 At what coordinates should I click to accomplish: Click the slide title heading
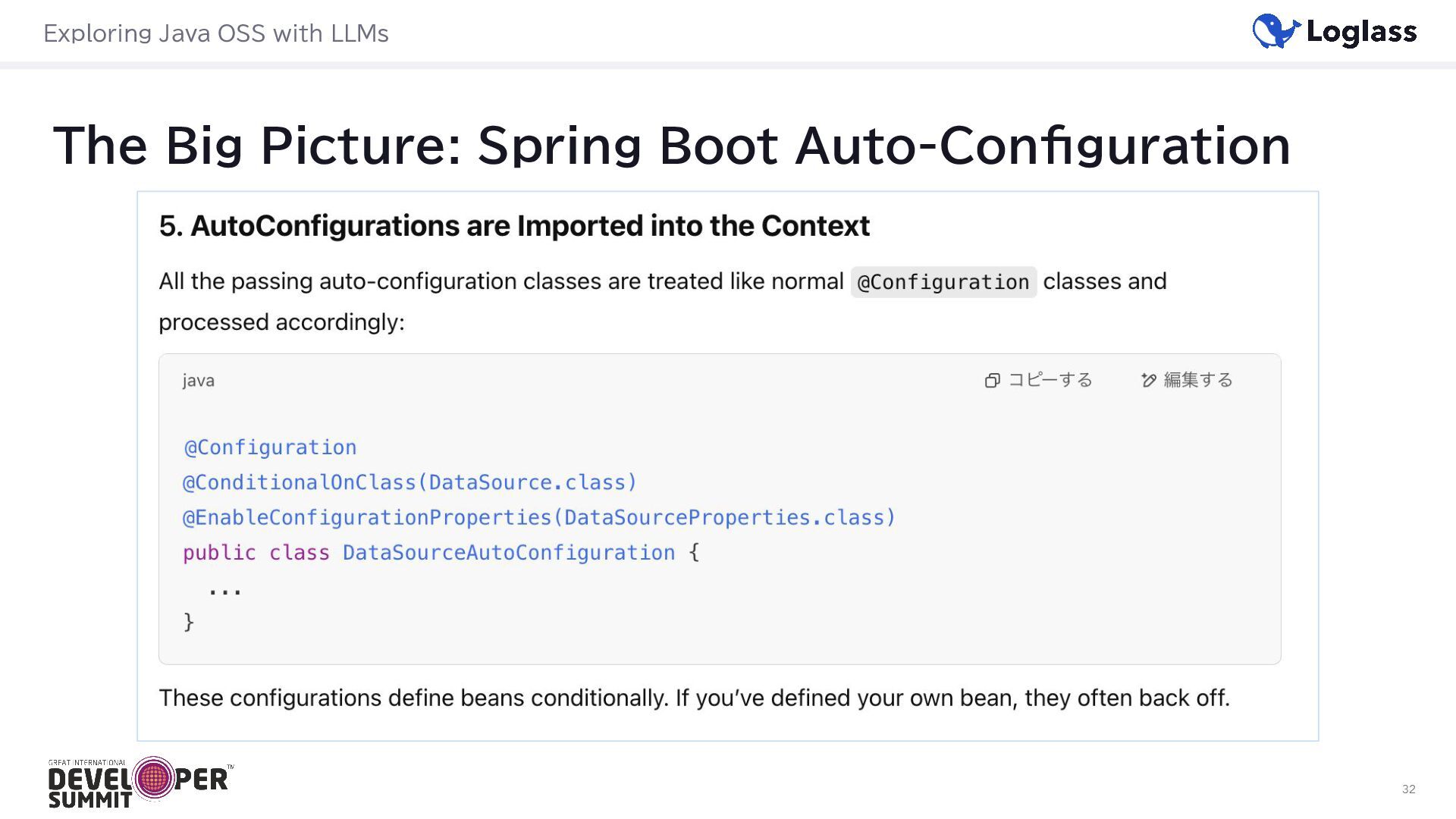pos(671,145)
